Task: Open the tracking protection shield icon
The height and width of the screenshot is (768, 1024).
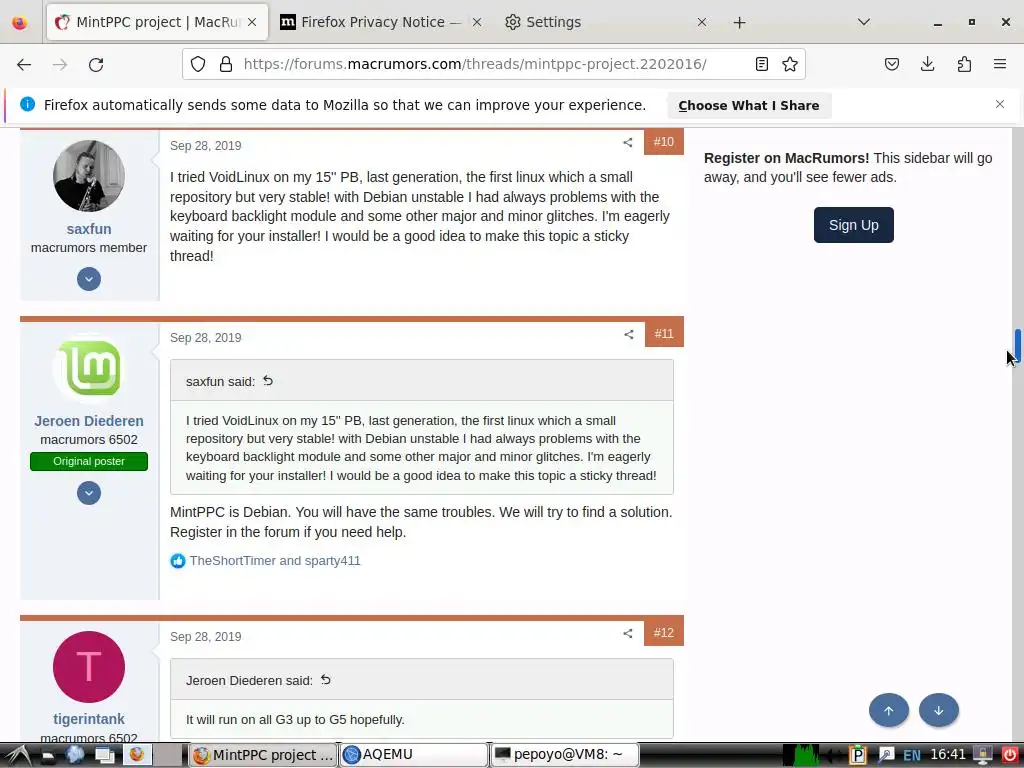Action: click(x=198, y=64)
